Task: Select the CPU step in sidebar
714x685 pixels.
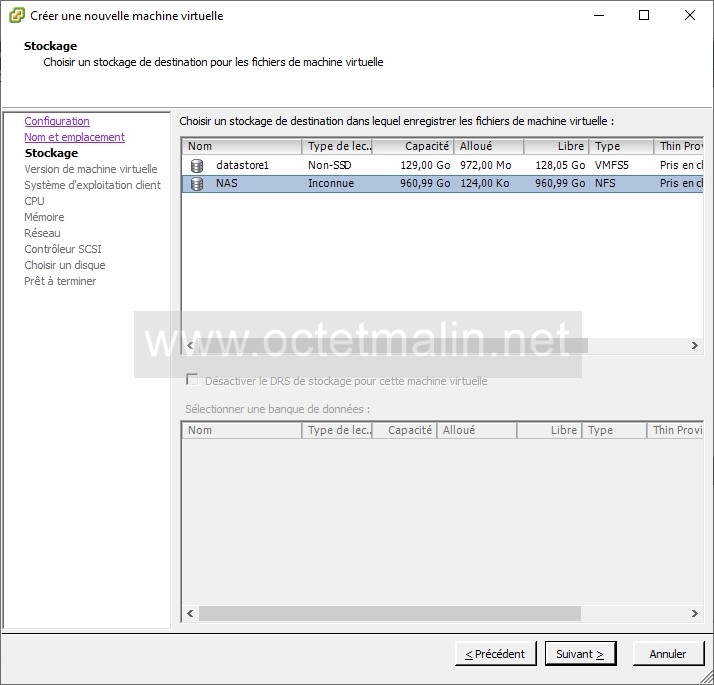Action: pos(34,201)
